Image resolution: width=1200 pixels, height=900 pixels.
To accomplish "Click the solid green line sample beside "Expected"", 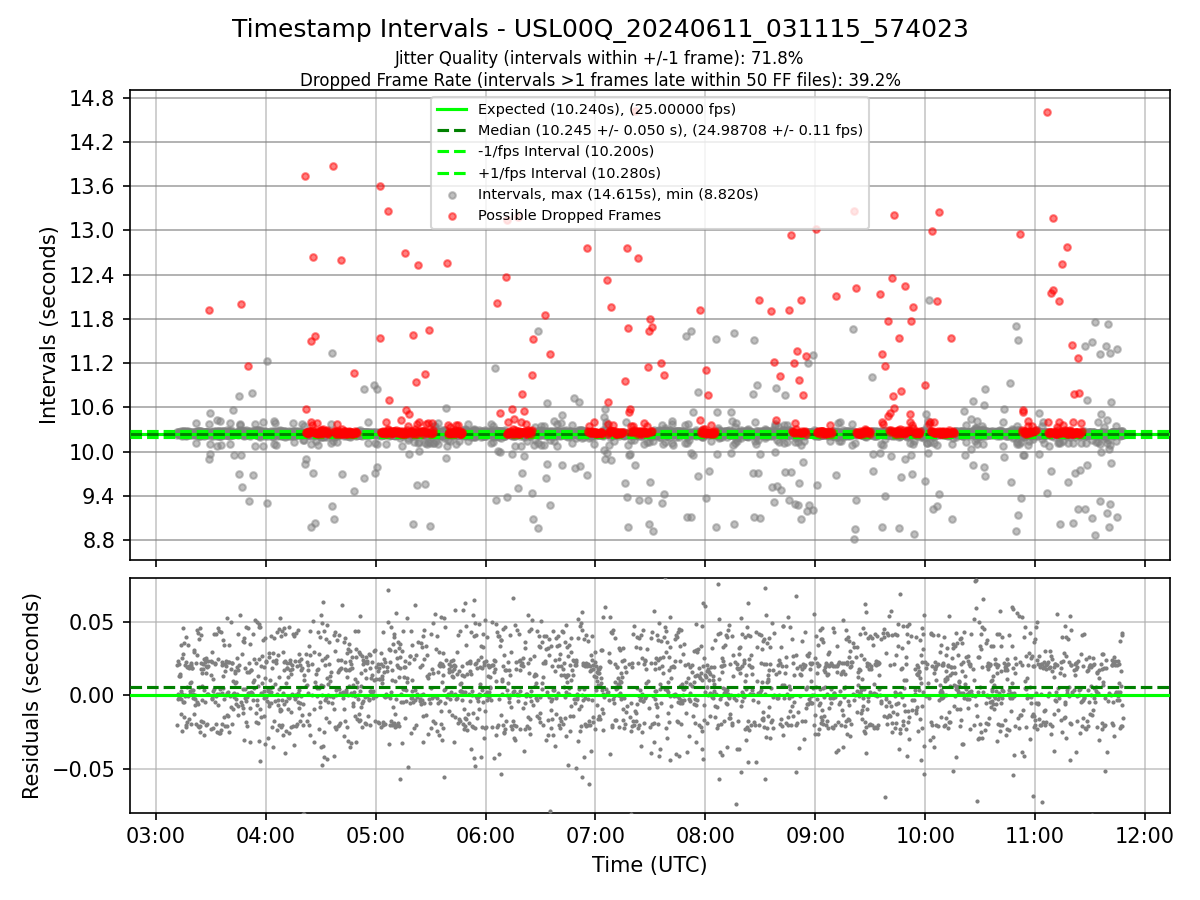I will pos(453,109).
